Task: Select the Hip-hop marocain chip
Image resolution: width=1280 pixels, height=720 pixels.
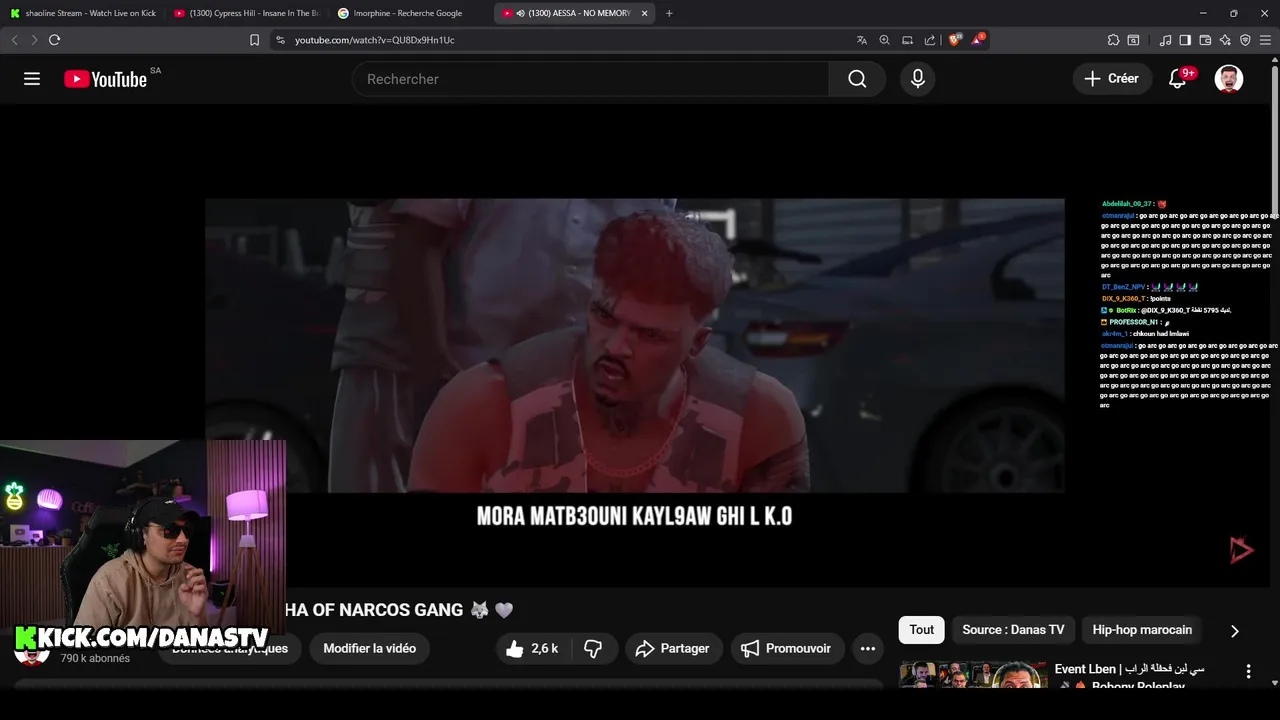Action: 1142,630
